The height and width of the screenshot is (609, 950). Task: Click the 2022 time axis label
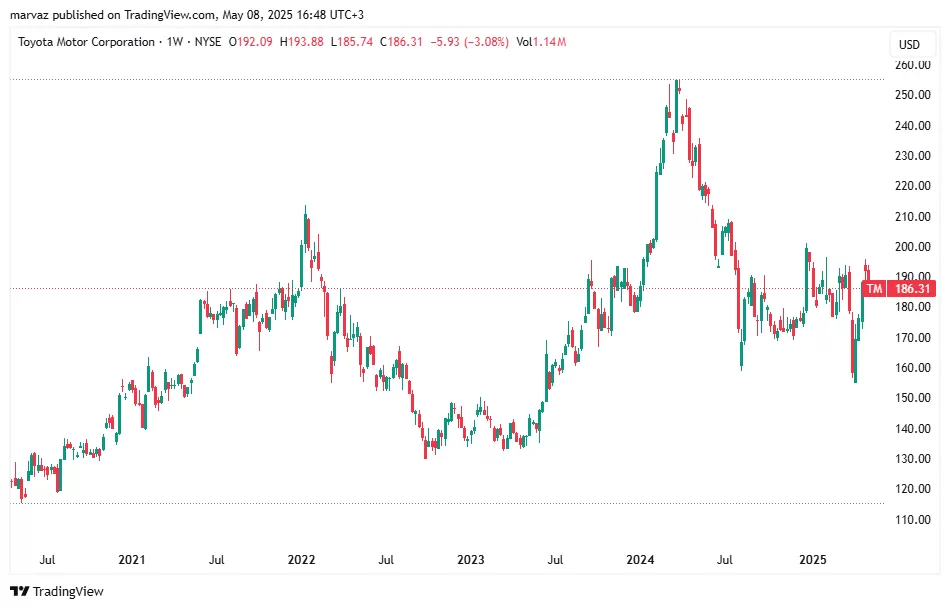pos(301,559)
